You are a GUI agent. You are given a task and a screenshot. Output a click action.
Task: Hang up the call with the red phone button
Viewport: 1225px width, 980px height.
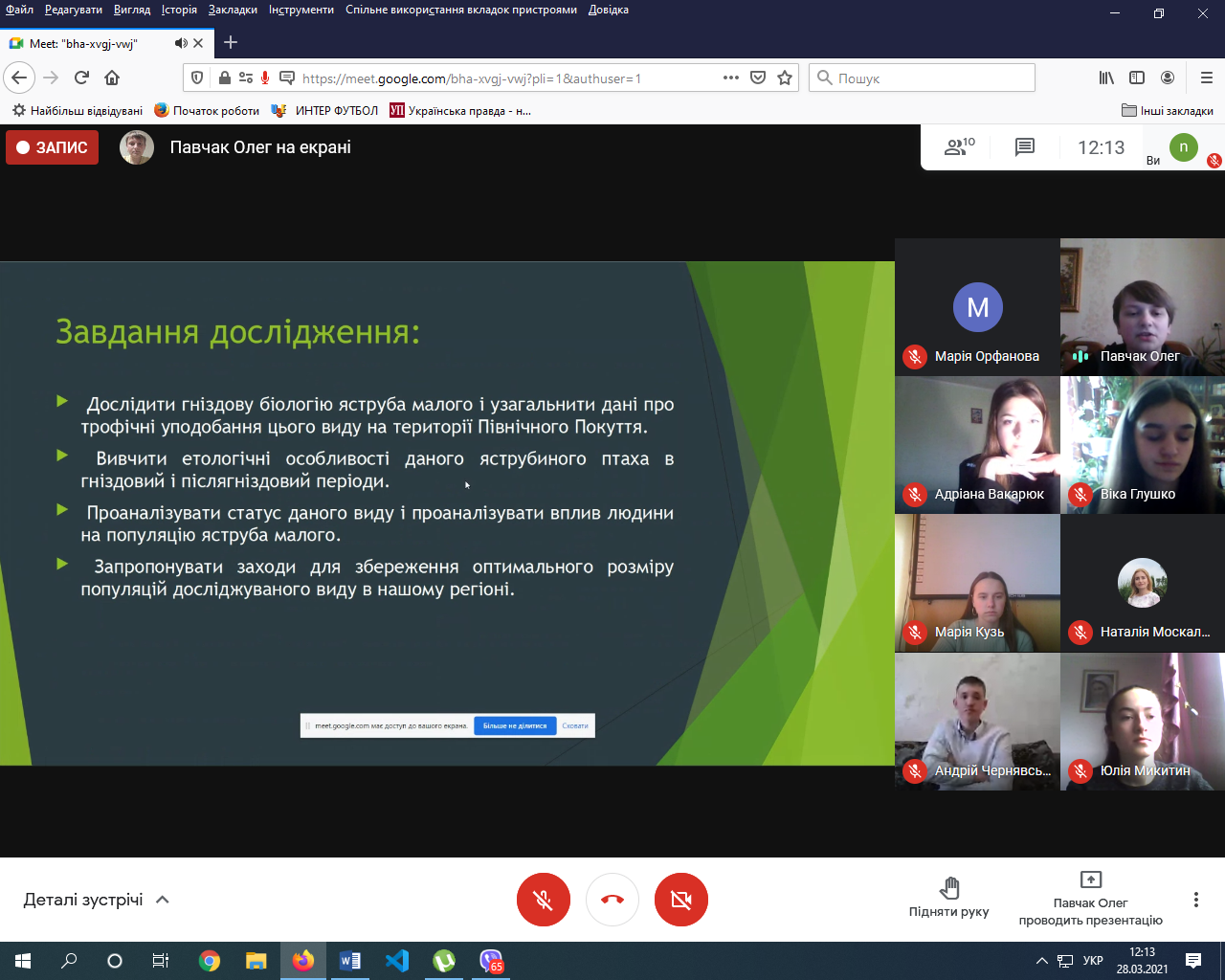[612, 900]
